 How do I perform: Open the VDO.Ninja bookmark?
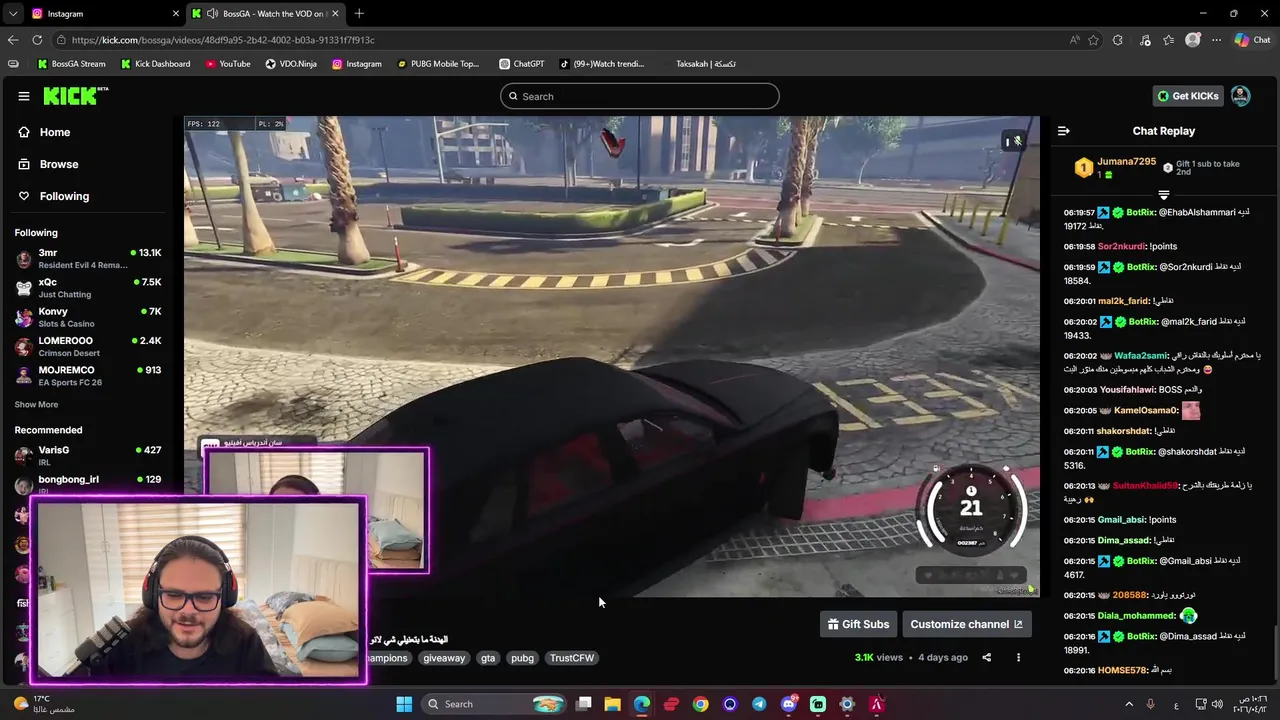pos(291,64)
